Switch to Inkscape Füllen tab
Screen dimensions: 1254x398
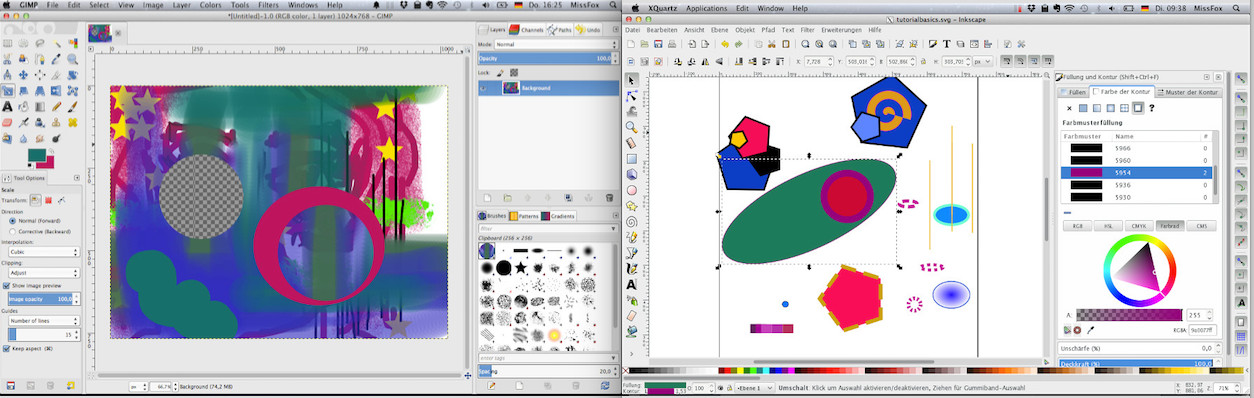[1074, 92]
